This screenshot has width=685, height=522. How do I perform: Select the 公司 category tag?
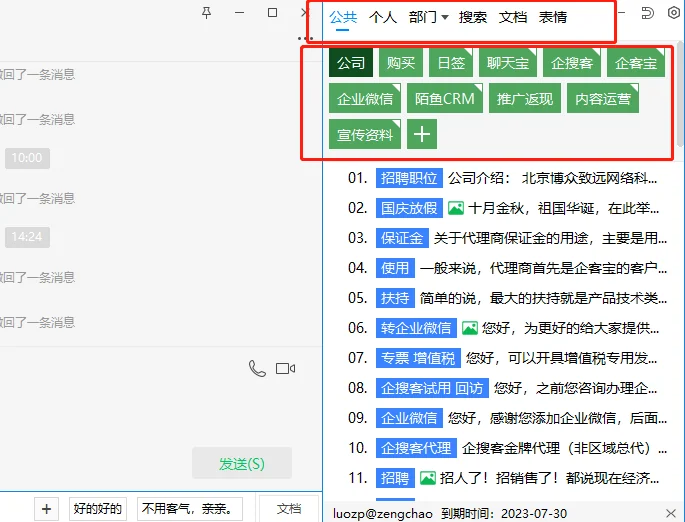pyautogui.click(x=351, y=63)
